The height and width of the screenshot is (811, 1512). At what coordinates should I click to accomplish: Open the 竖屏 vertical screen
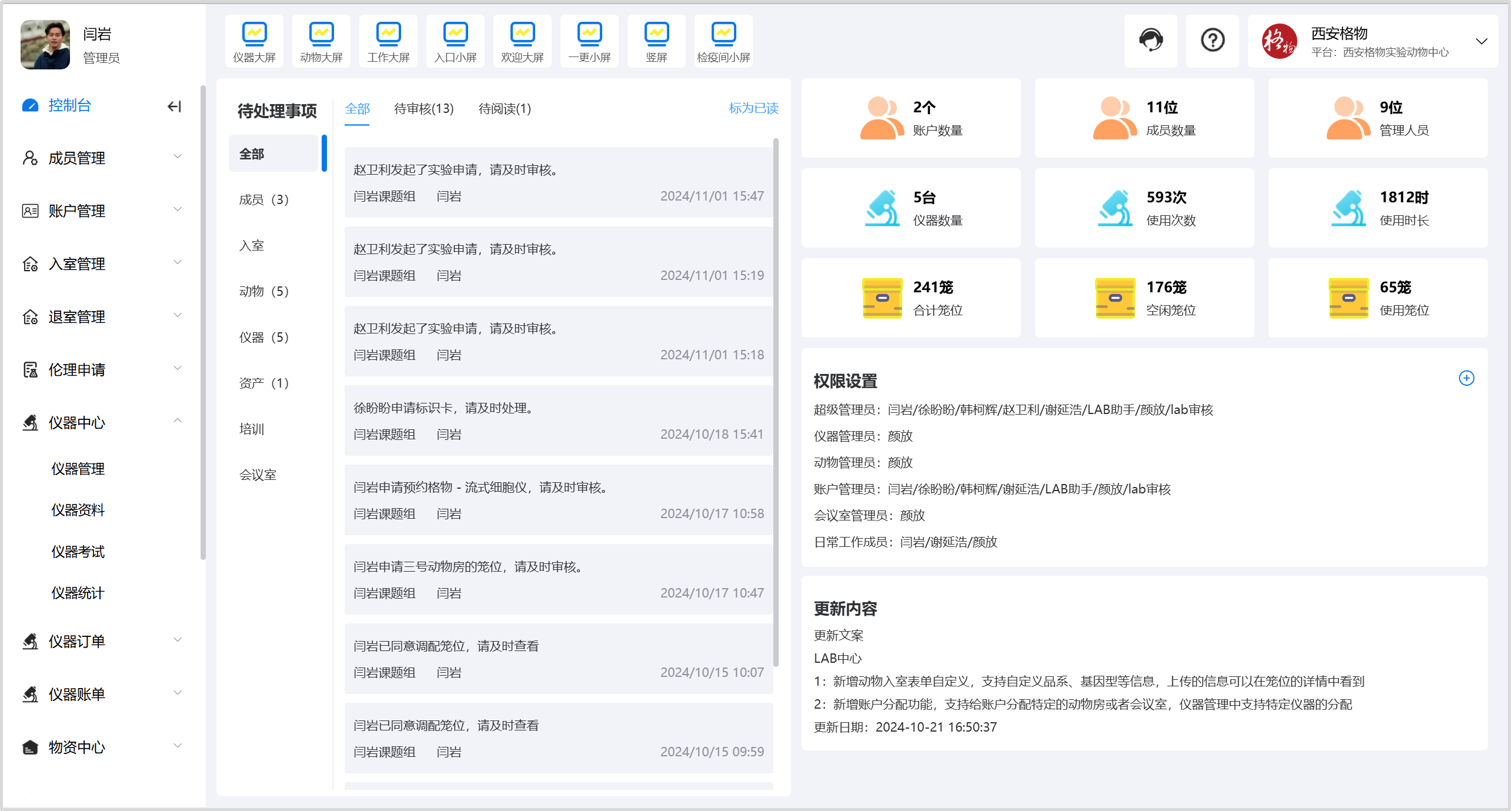tap(656, 41)
